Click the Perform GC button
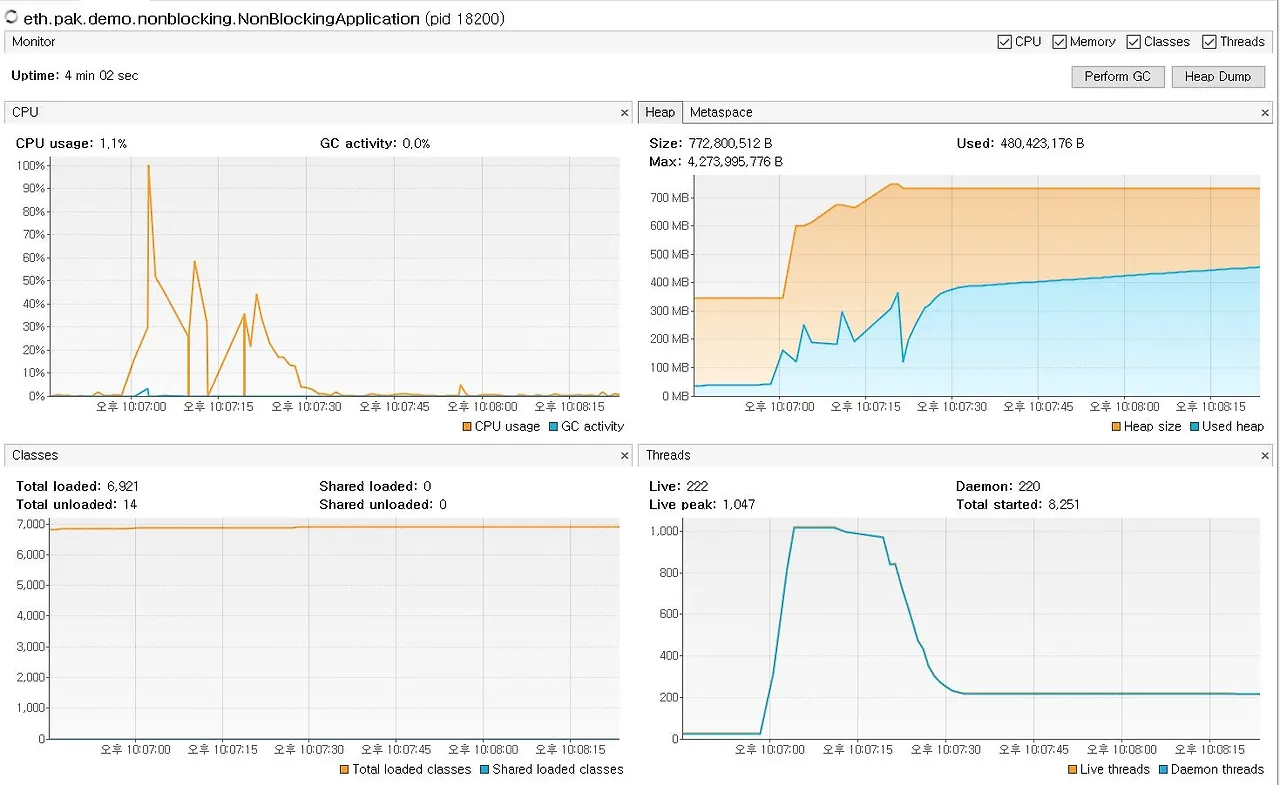The height and width of the screenshot is (785, 1280). (x=1118, y=77)
